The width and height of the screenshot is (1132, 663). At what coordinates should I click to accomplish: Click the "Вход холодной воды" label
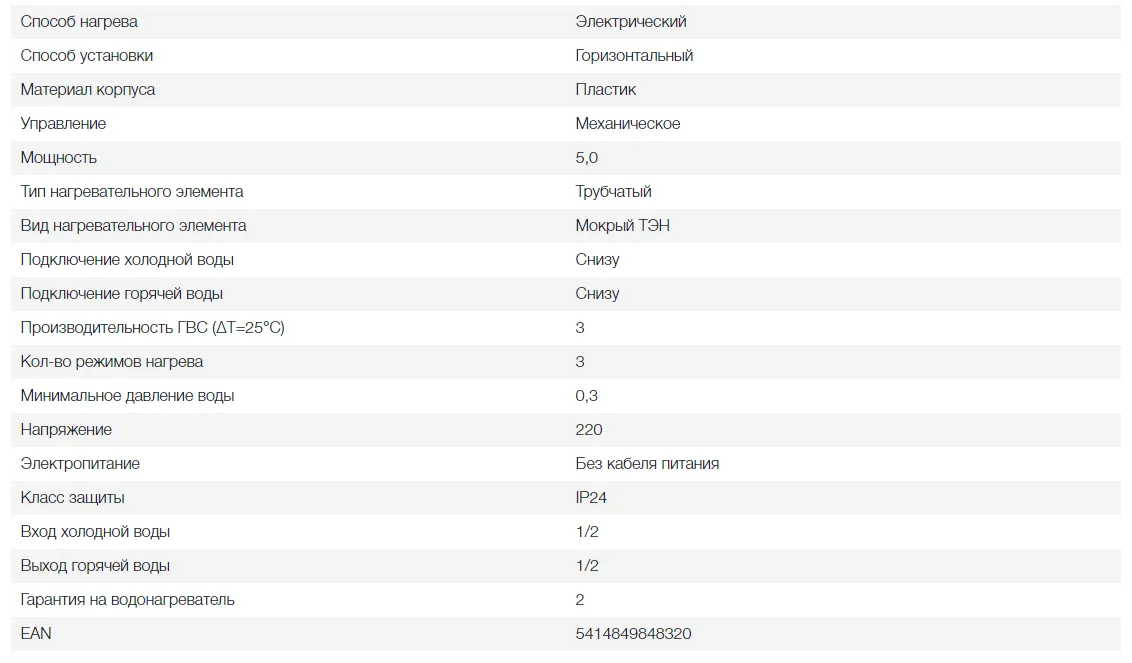[x=95, y=532]
